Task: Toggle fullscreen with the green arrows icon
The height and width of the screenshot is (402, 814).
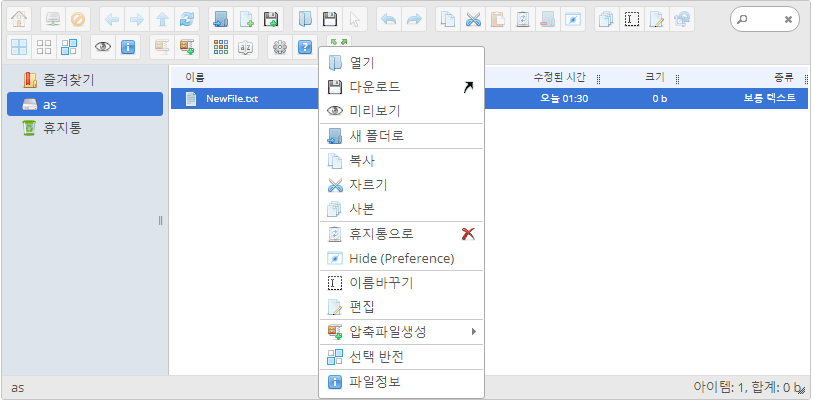Action: 338,41
